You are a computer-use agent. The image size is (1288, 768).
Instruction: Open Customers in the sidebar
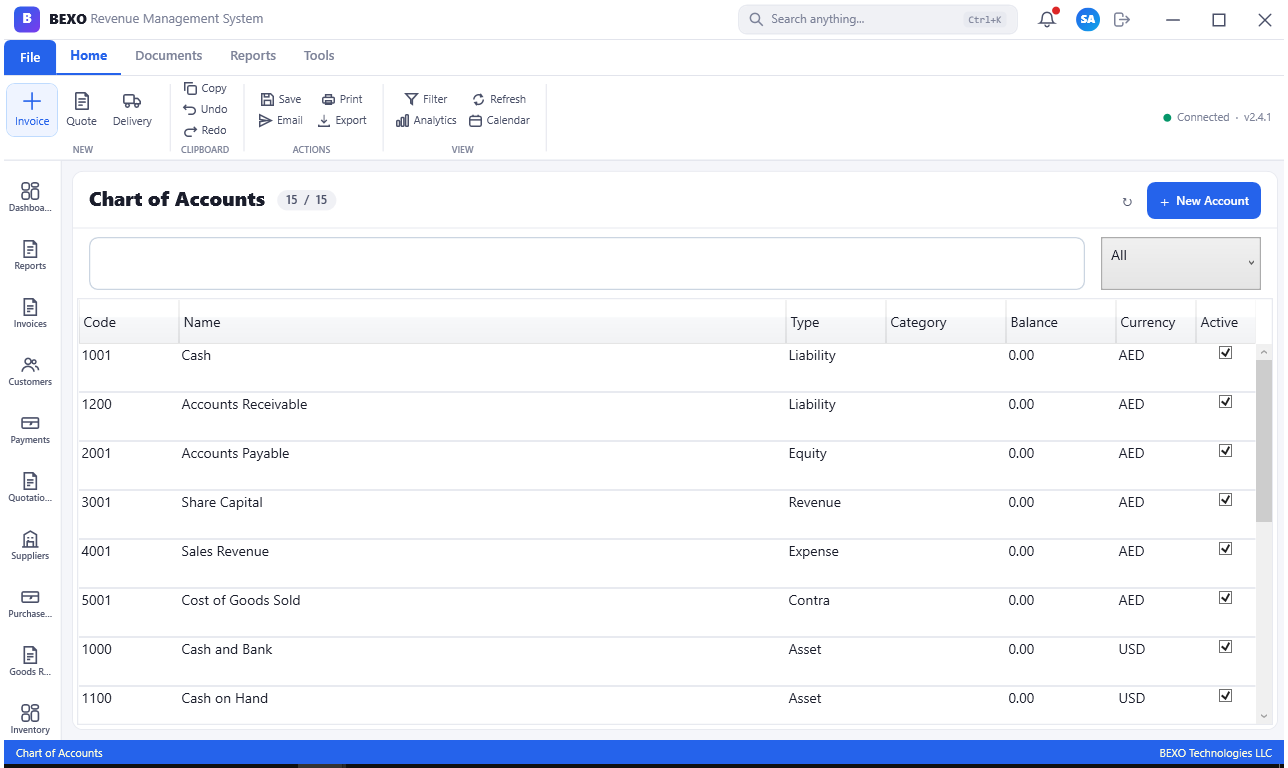(x=30, y=371)
